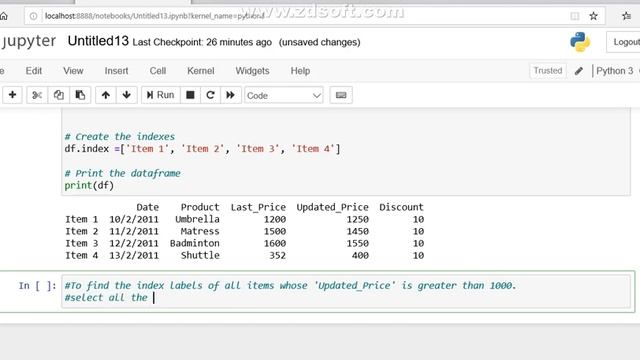Click the Logout button
640x360 pixels.
[624, 42]
